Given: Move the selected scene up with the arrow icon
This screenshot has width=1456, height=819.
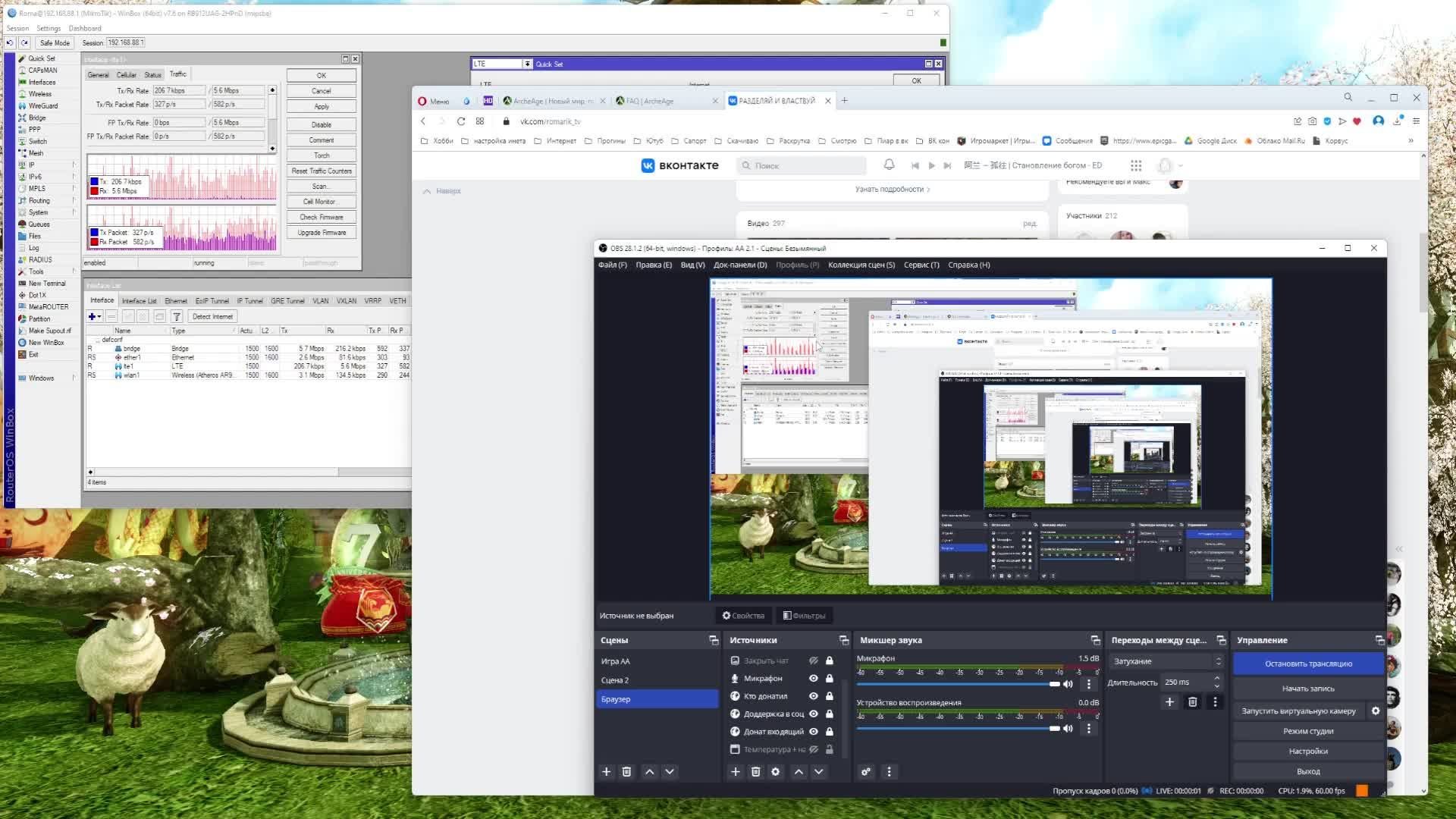Looking at the screenshot, I should [x=649, y=772].
